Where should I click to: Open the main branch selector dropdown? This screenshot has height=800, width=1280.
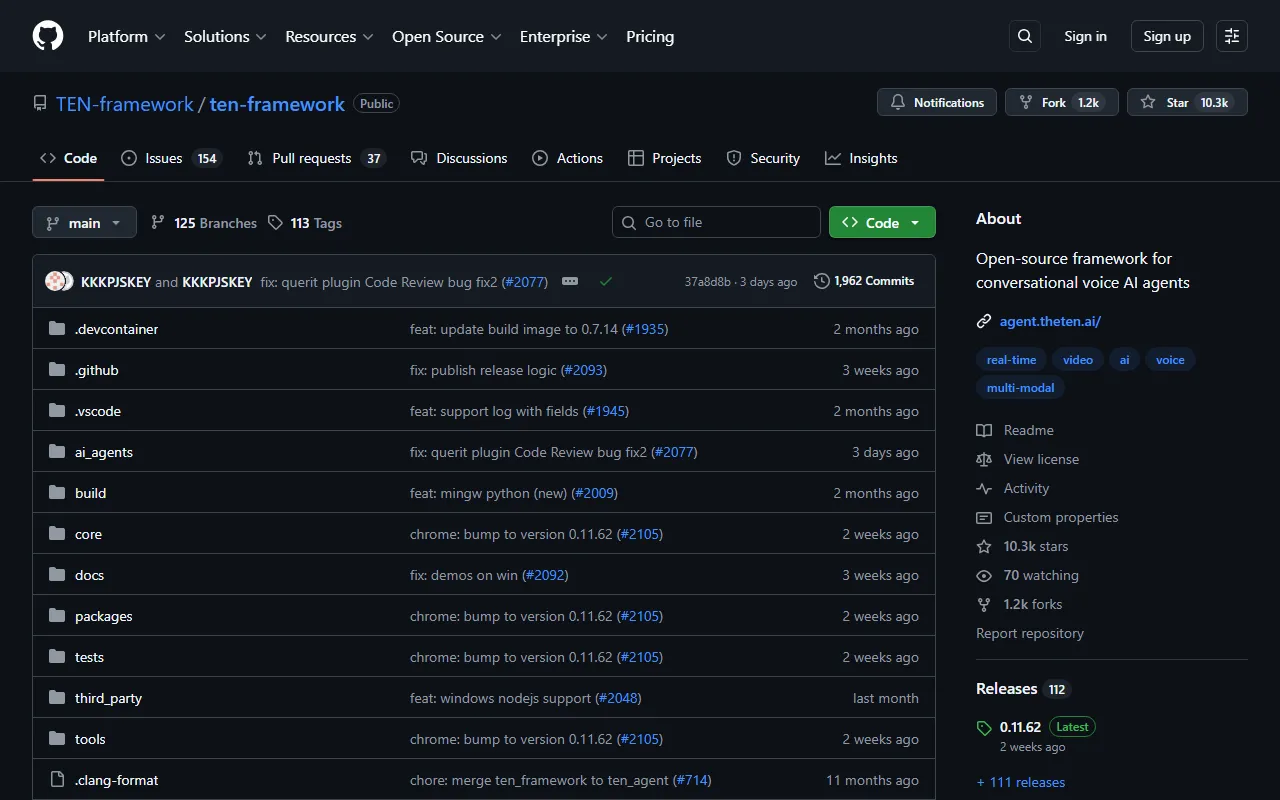pos(84,223)
